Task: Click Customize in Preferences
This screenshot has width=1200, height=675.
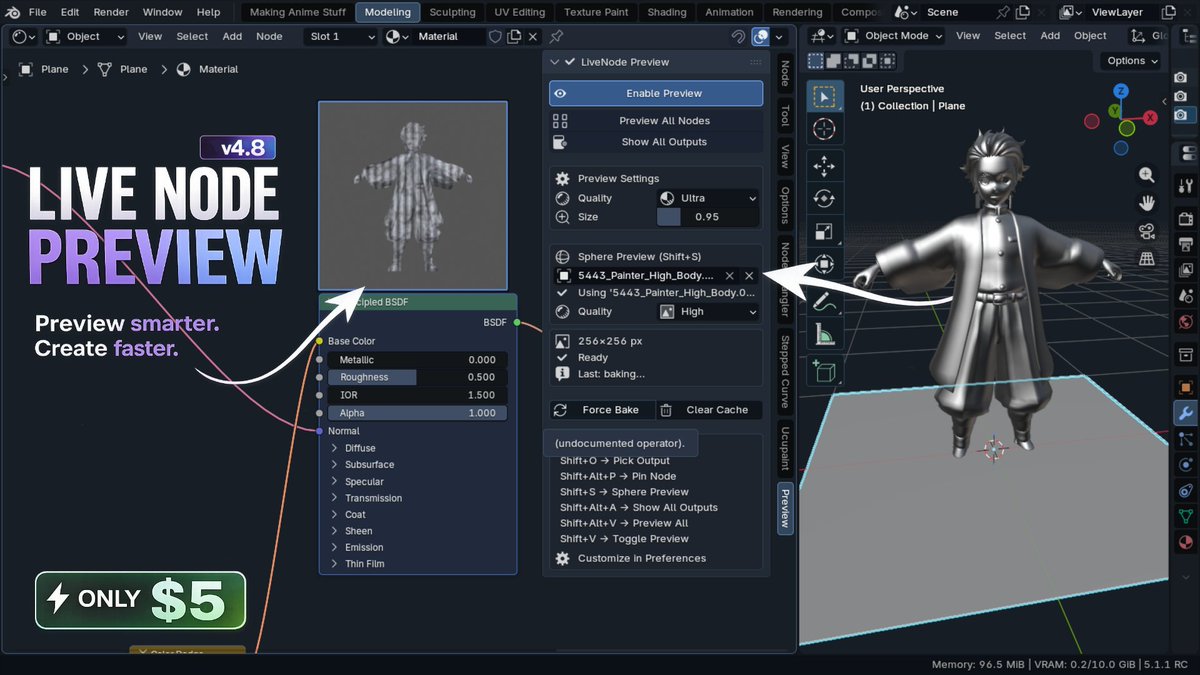Action: pyautogui.click(x=642, y=558)
